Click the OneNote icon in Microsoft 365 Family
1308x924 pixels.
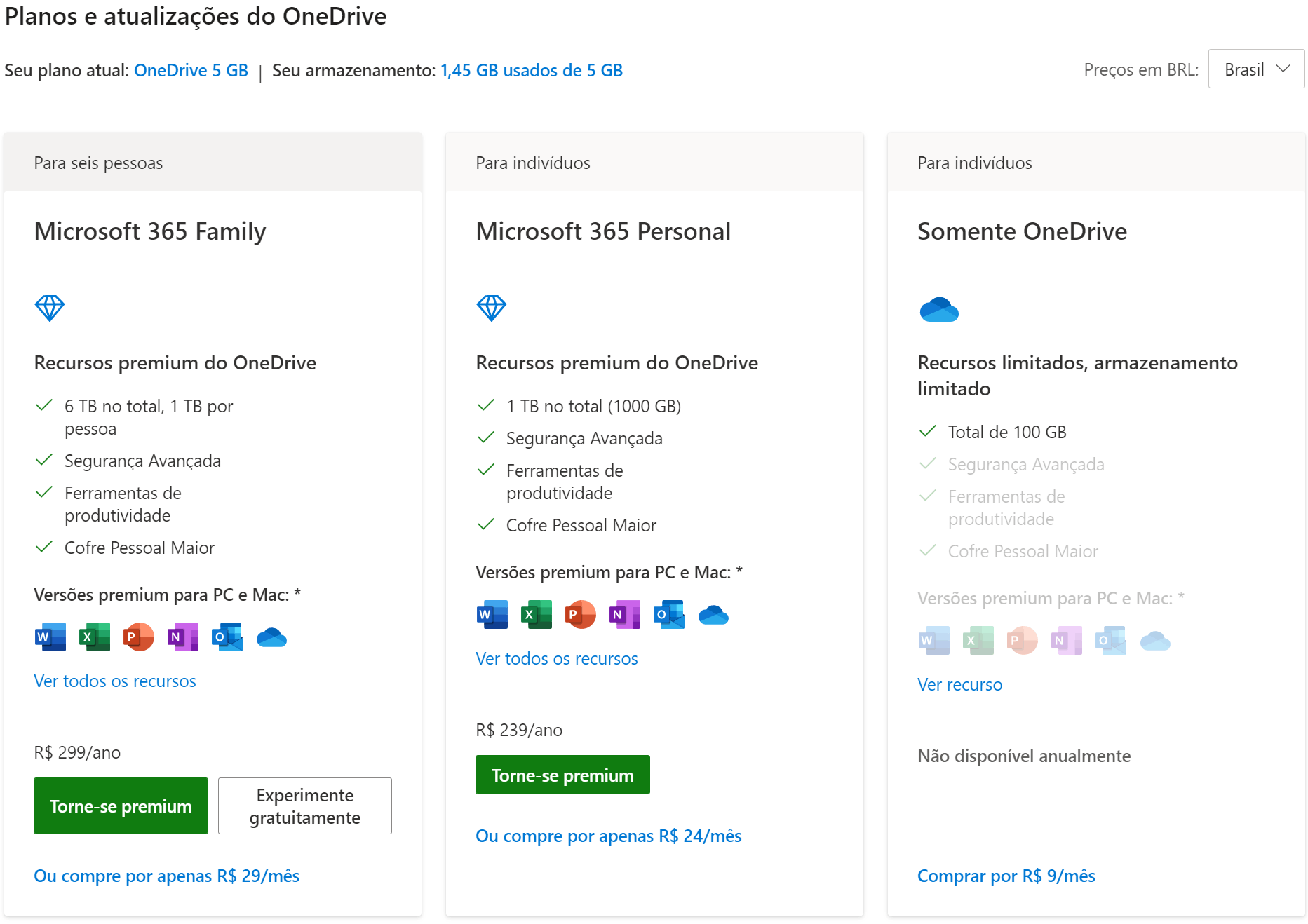[183, 637]
